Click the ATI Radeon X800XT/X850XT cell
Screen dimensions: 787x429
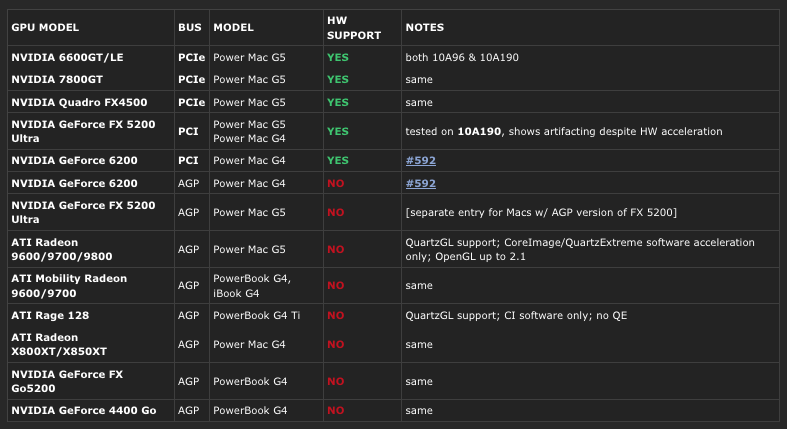[x=58, y=344]
